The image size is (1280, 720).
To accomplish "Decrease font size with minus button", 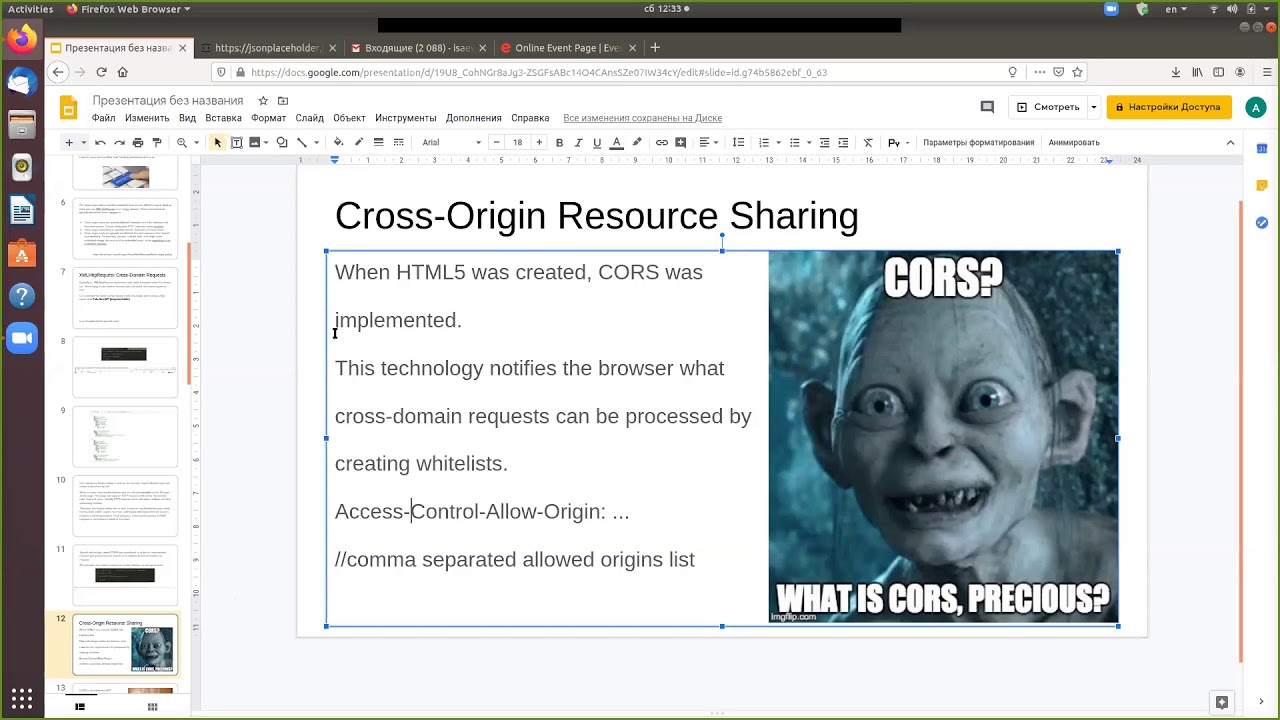I will [x=497, y=142].
